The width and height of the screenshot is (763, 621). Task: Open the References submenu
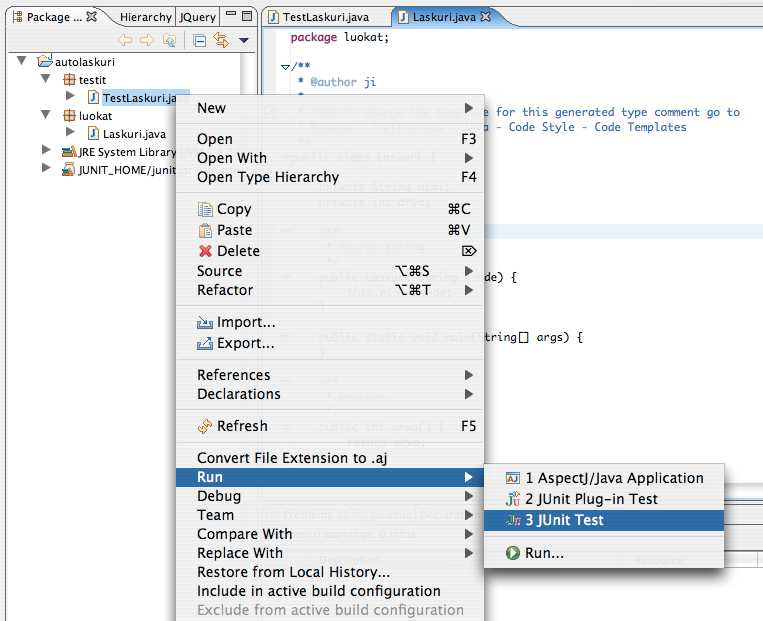tap(330, 375)
